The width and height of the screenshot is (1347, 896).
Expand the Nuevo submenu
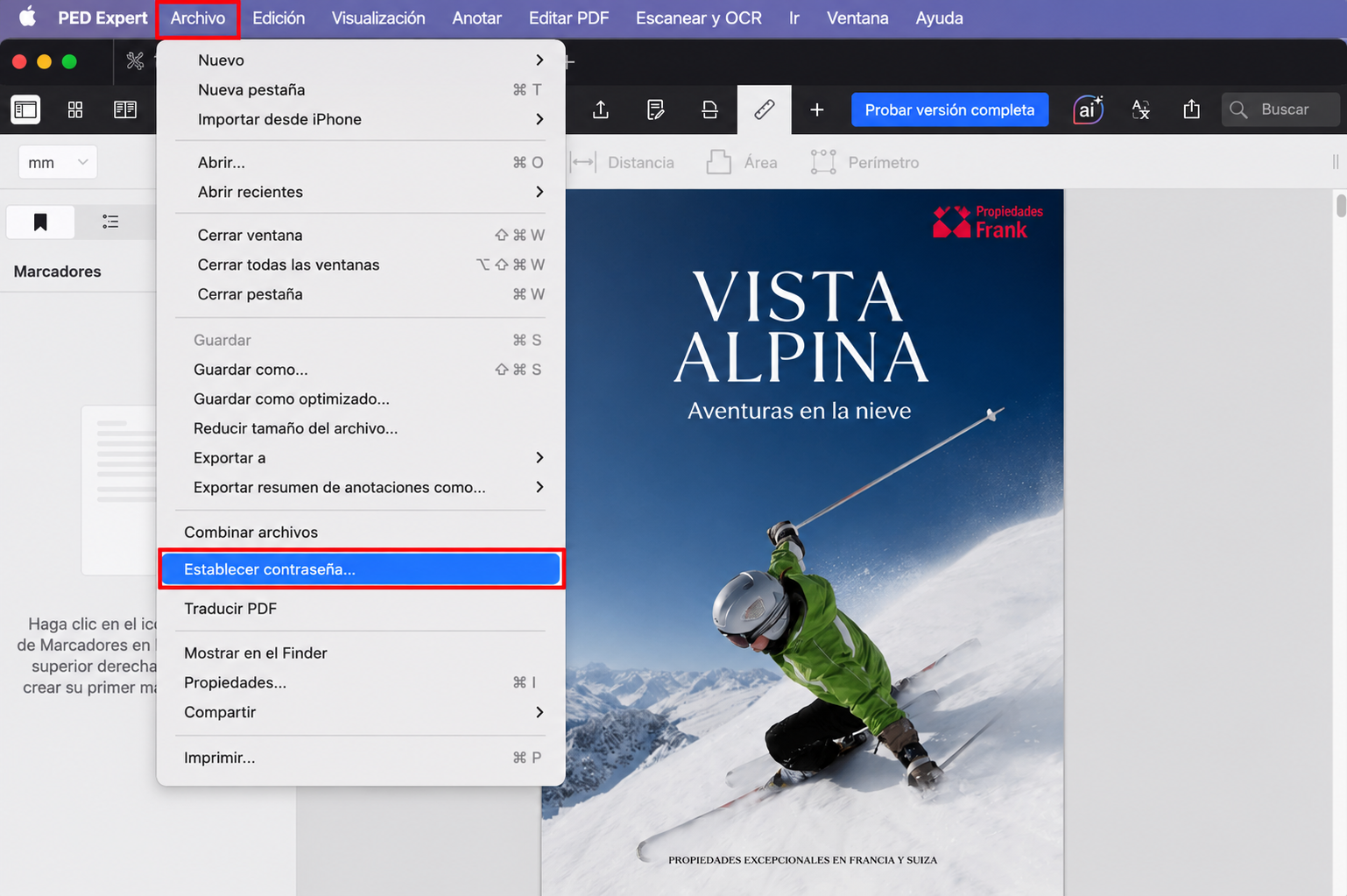point(360,60)
